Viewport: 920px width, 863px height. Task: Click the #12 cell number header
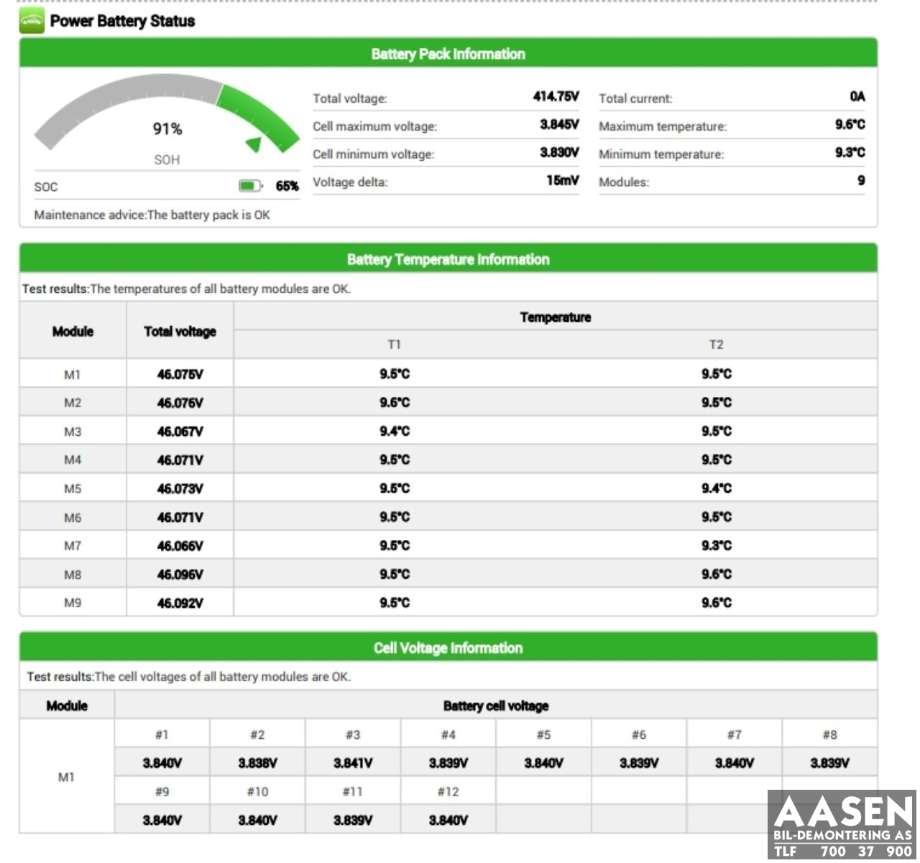(448, 792)
